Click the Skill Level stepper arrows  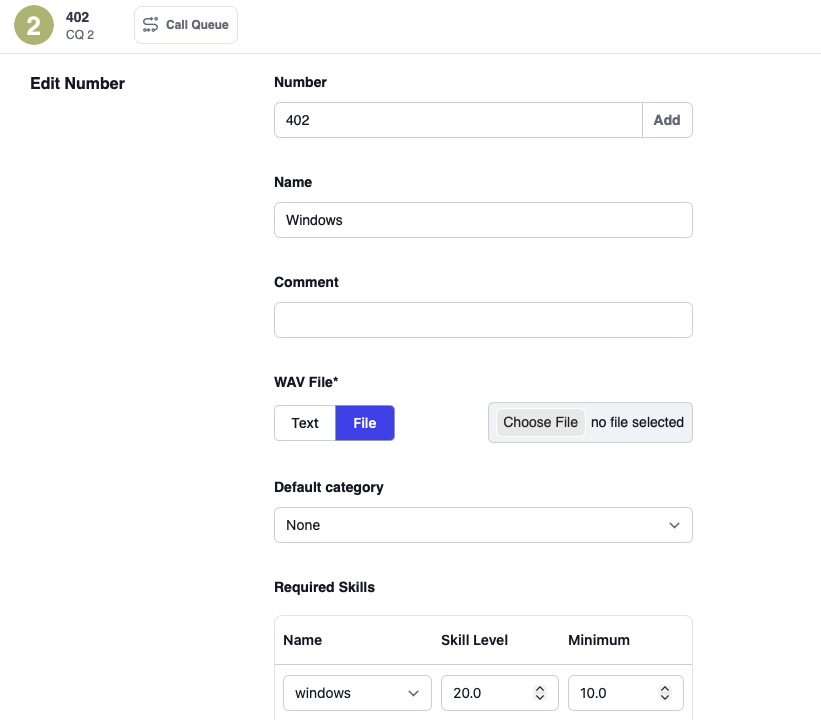tap(539, 693)
